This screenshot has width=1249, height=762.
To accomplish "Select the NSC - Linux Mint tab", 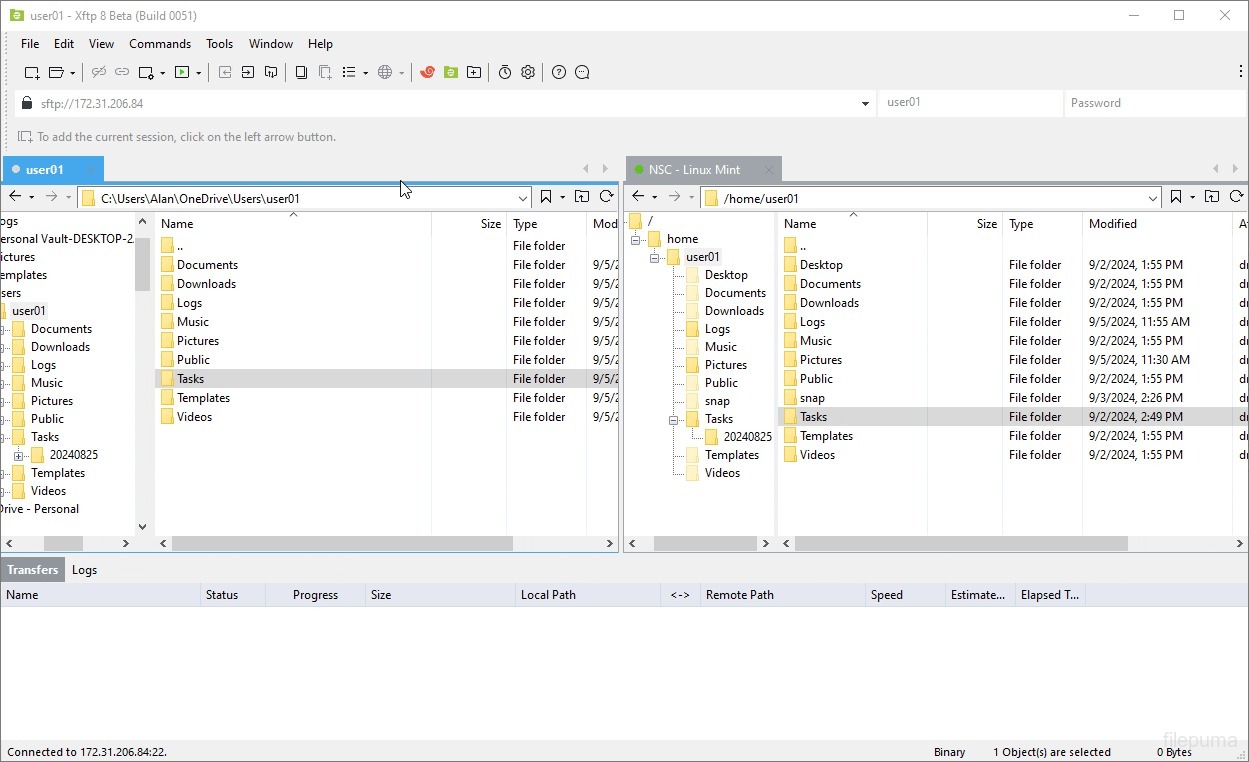I will [694, 170].
